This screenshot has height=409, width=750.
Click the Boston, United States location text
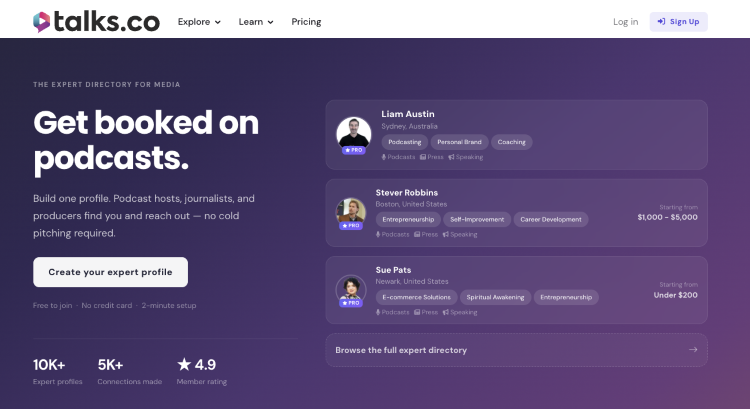[411, 204]
